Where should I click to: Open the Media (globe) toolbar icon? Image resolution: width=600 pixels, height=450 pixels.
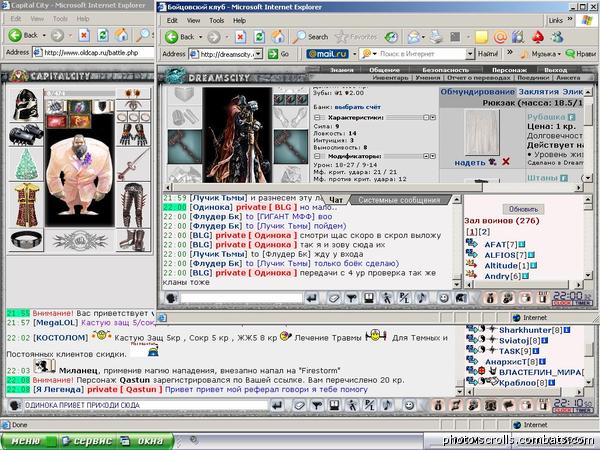(391, 37)
